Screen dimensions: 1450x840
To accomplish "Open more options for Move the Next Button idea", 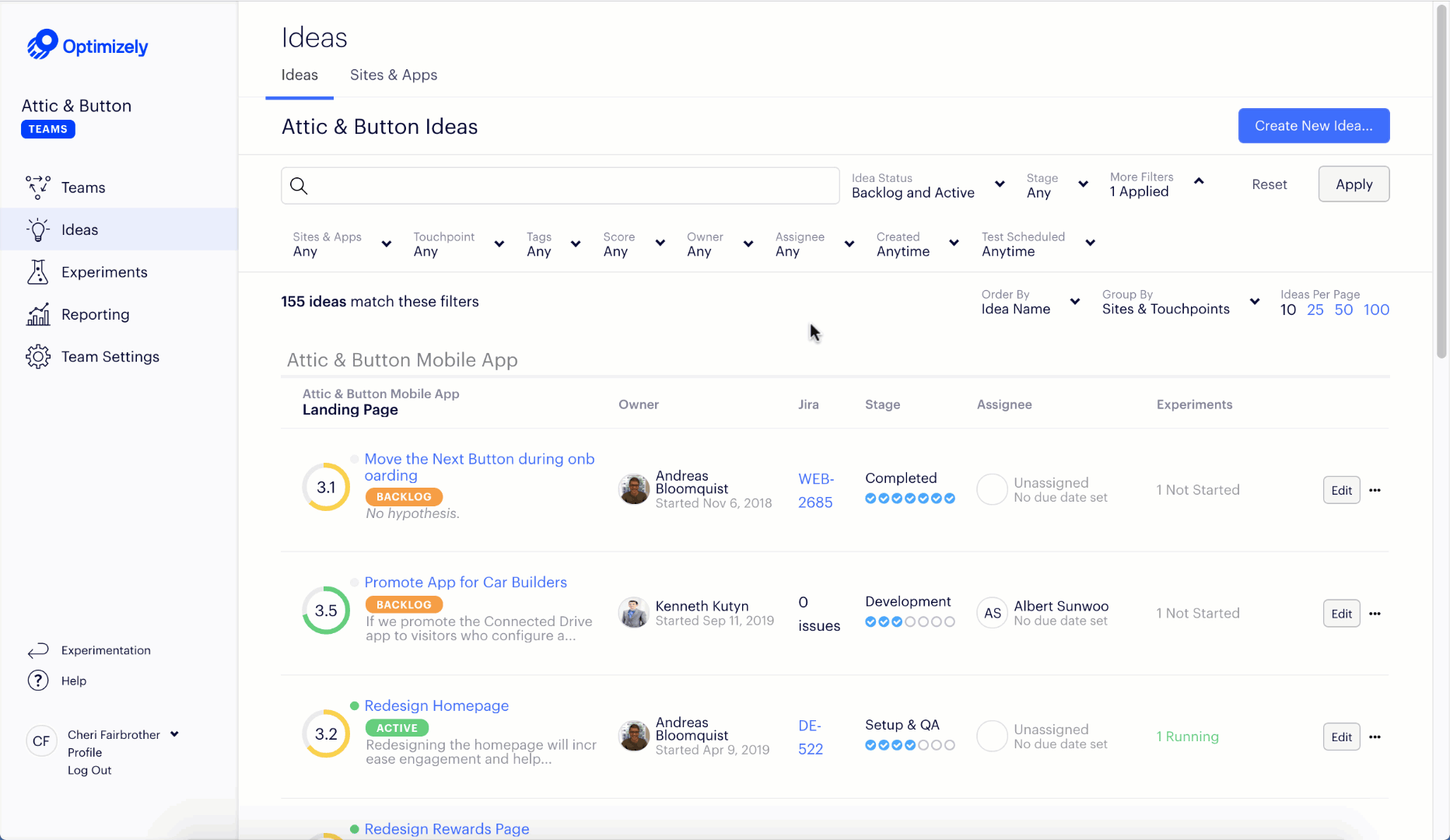I will tap(1375, 490).
